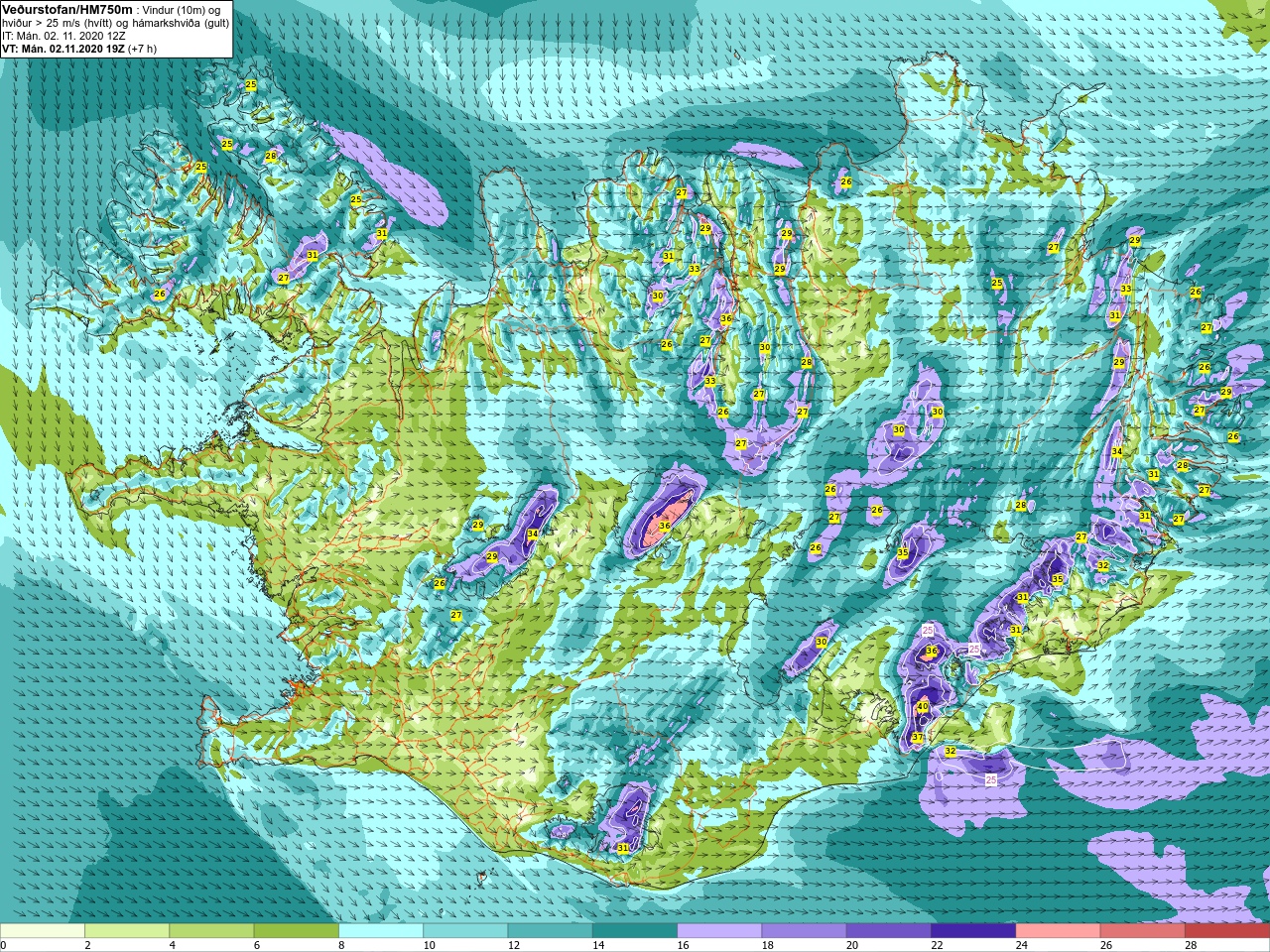Click the legend tick label 24
This screenshot has height=952, width=1270.
coord(1023,945)
